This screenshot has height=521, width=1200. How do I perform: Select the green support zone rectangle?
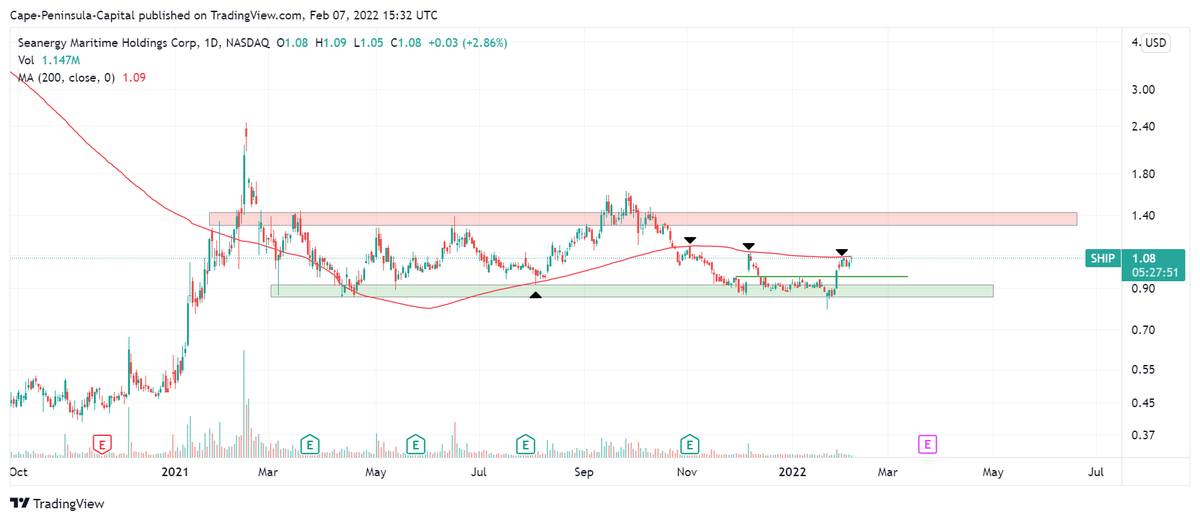pyautogui.click(x=632, y=291)
